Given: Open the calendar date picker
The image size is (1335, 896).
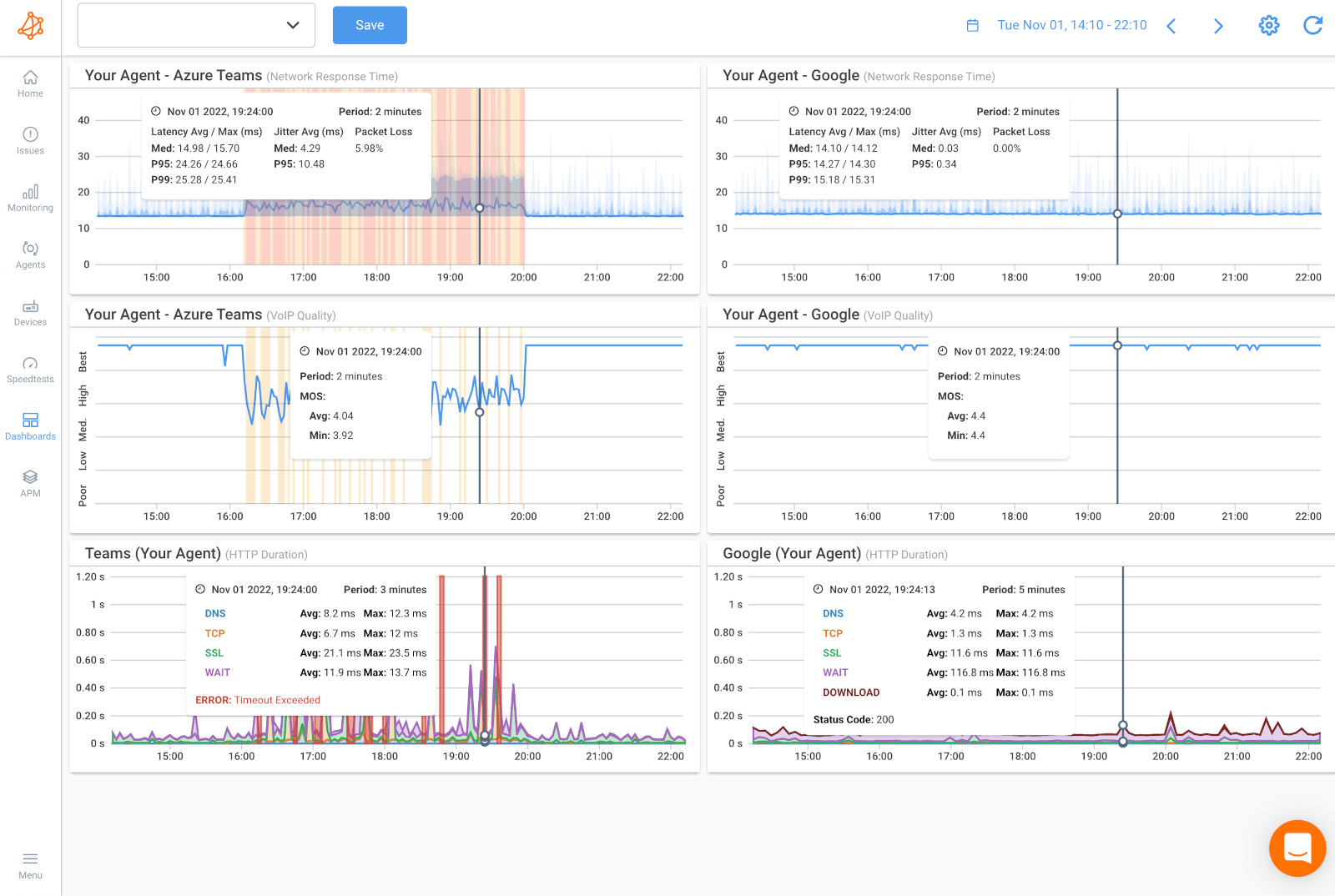Looking at the screenshot, I should pyautogui.click(x=972, y=25).
